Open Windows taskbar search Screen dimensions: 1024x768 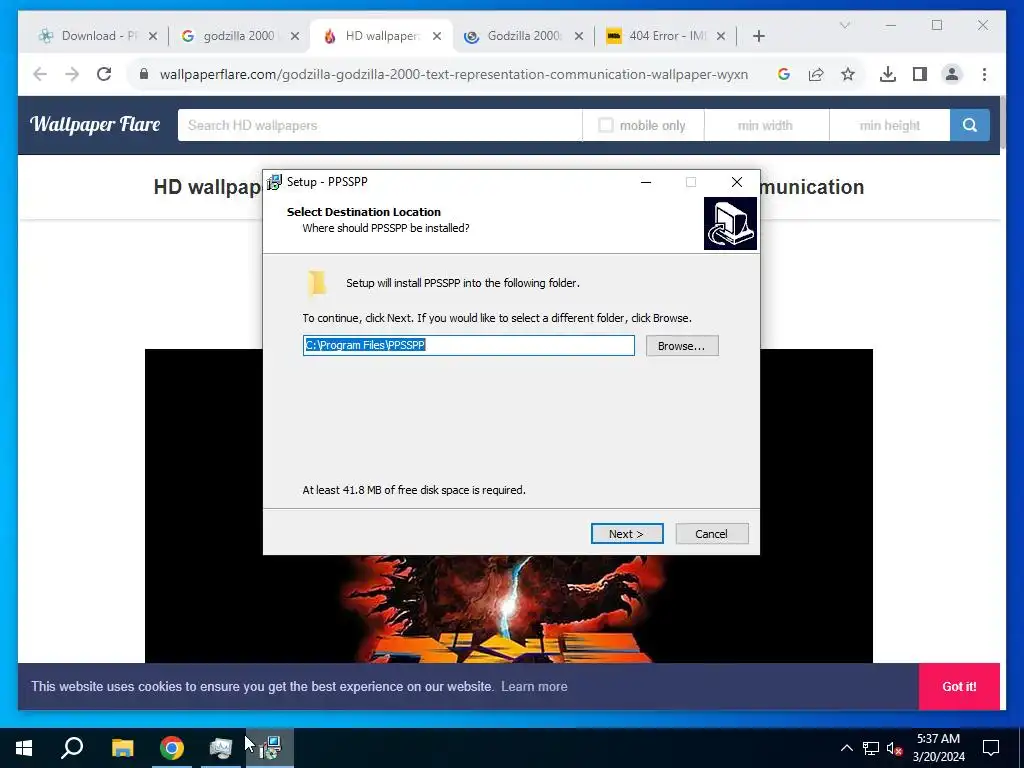point(72,748)
